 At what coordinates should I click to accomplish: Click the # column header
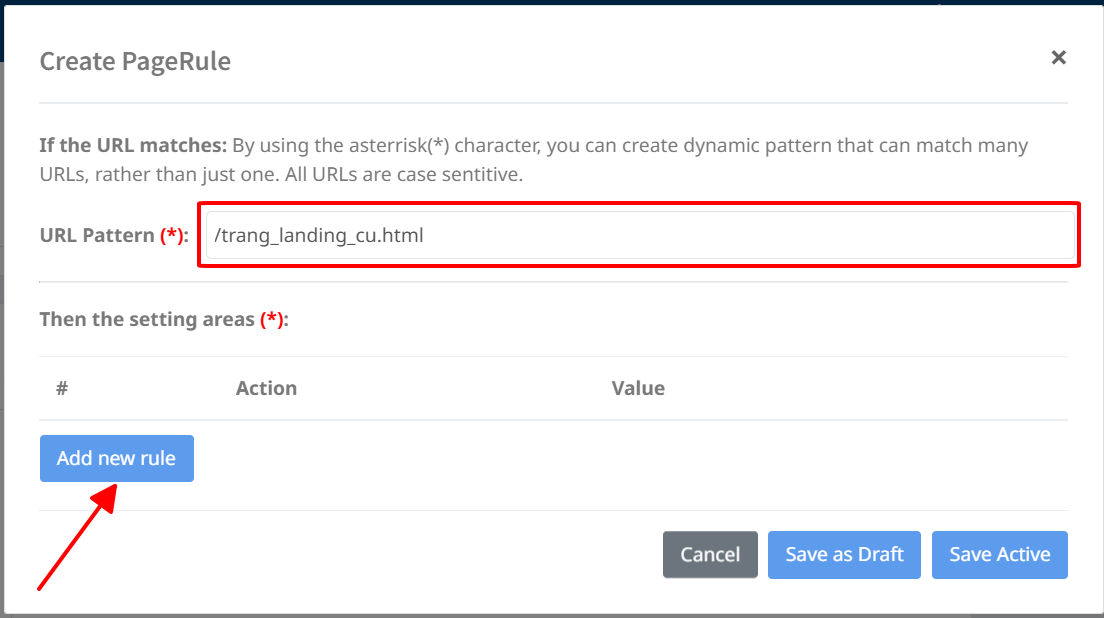pyautogui.click(x=62, y=388)
